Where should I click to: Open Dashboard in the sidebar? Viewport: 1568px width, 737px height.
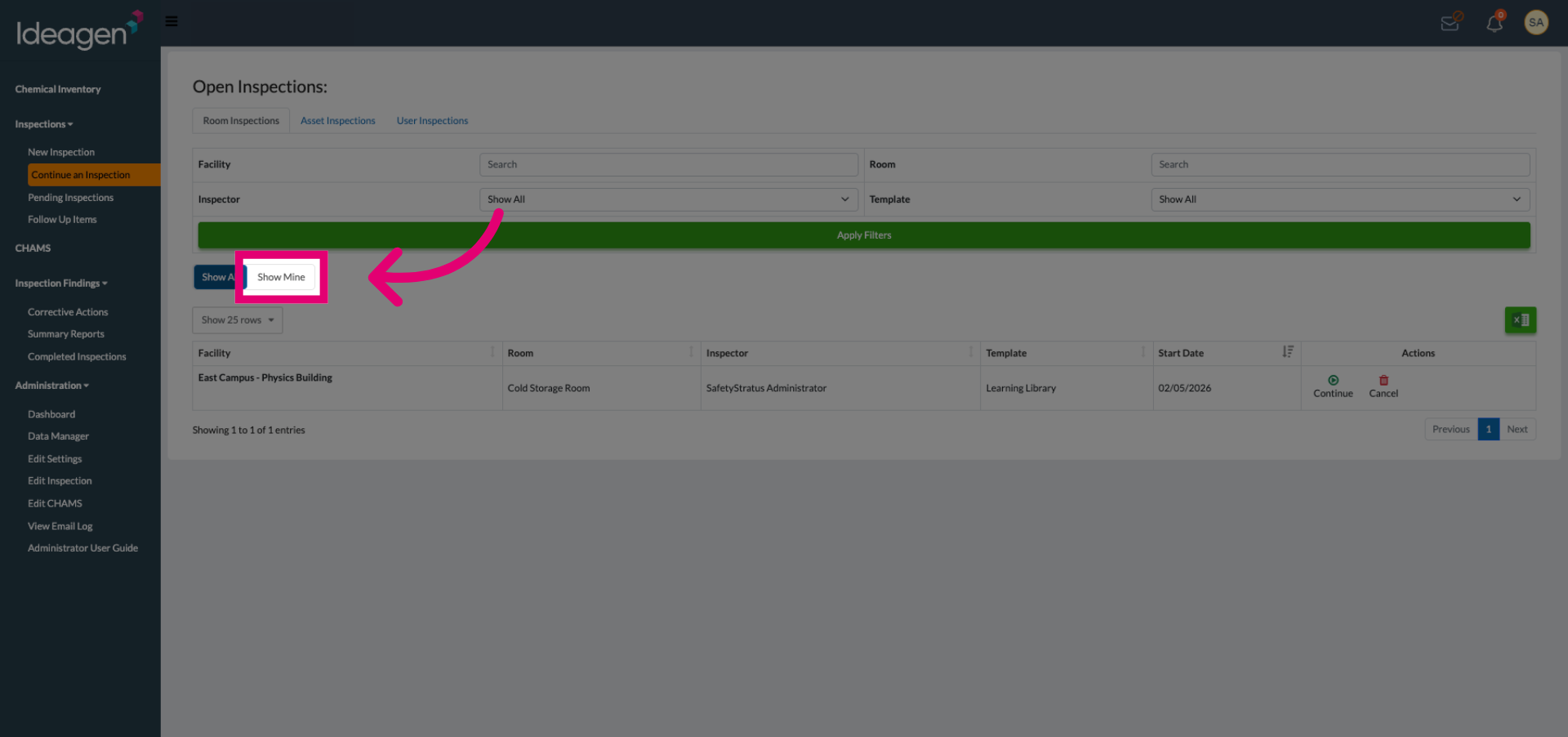point(51,414)
